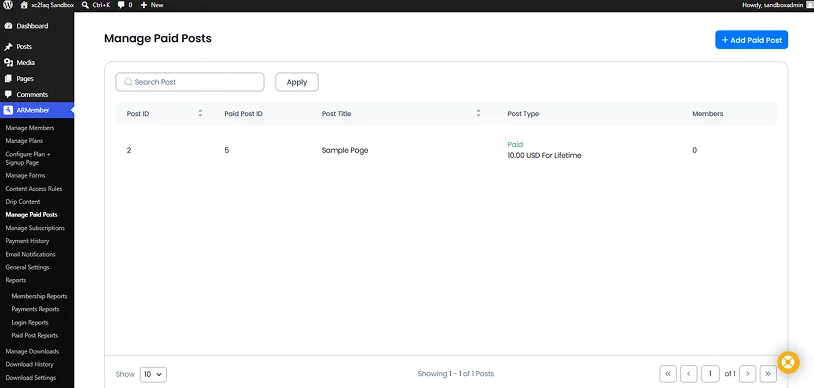Go to last page of pagination
Image resolution: width=814 pixels, height=388 pixels.
pyautogui.click(x=768, y=373)
